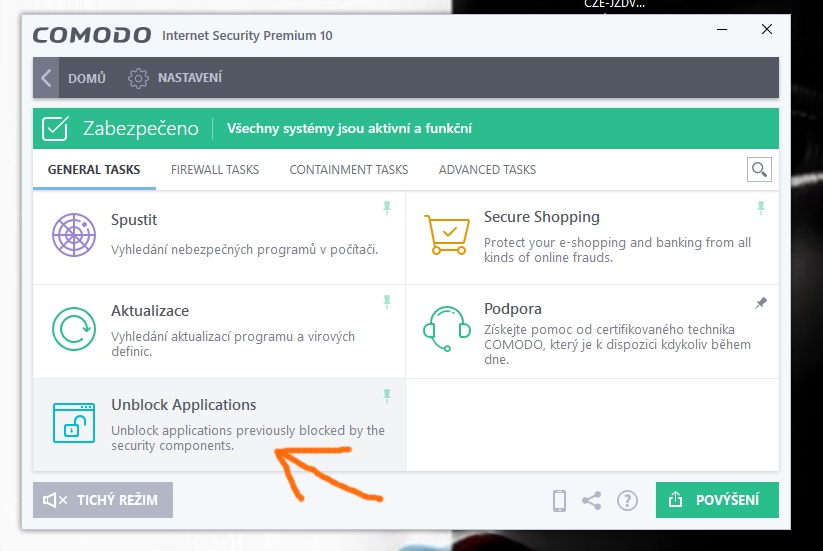823x551 pixels.
Task: Click the back arrow next to Domů
Action: (46, 78)
